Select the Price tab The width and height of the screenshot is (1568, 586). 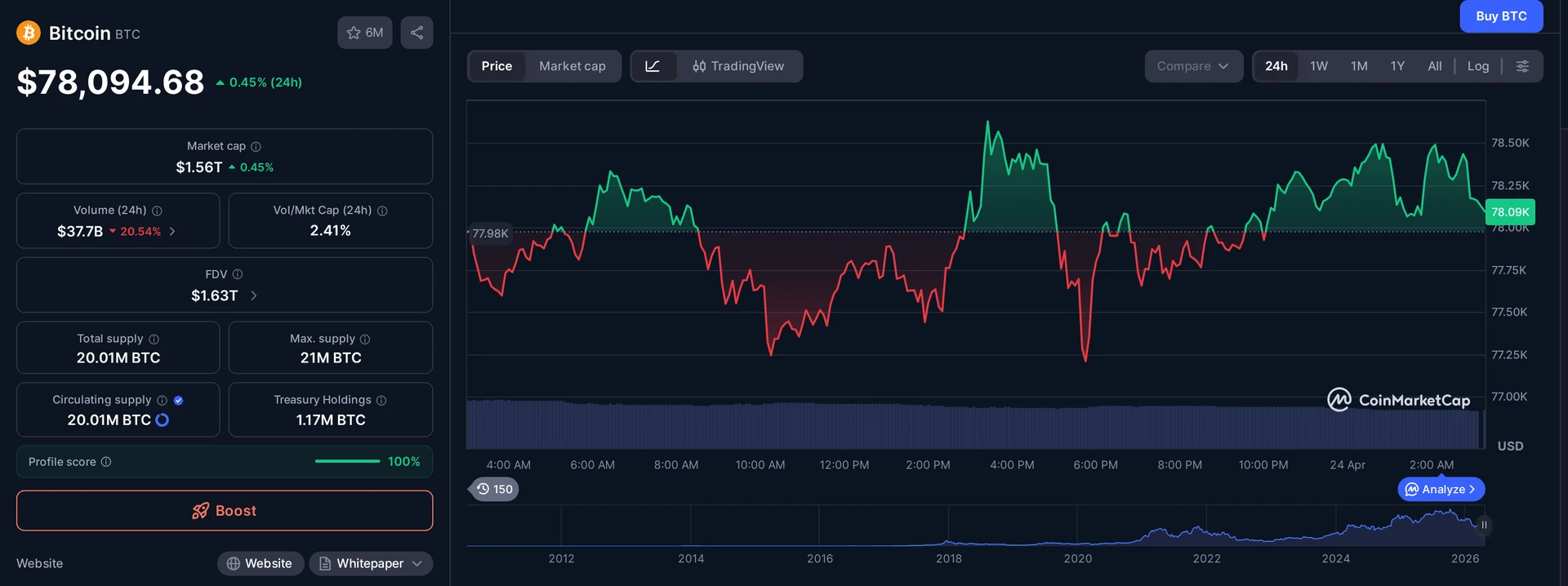(x=497, y=66)
